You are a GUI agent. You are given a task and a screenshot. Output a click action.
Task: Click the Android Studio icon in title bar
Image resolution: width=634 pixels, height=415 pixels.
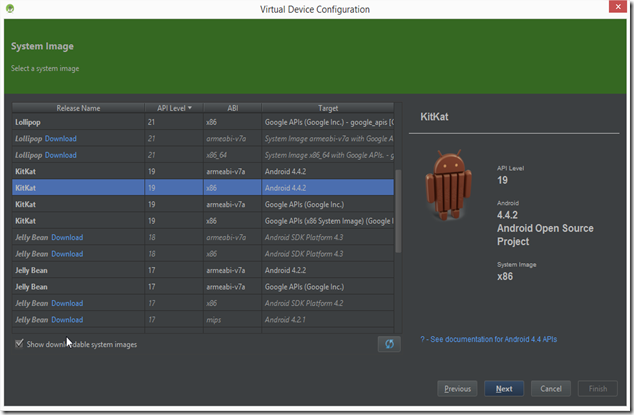10,8
